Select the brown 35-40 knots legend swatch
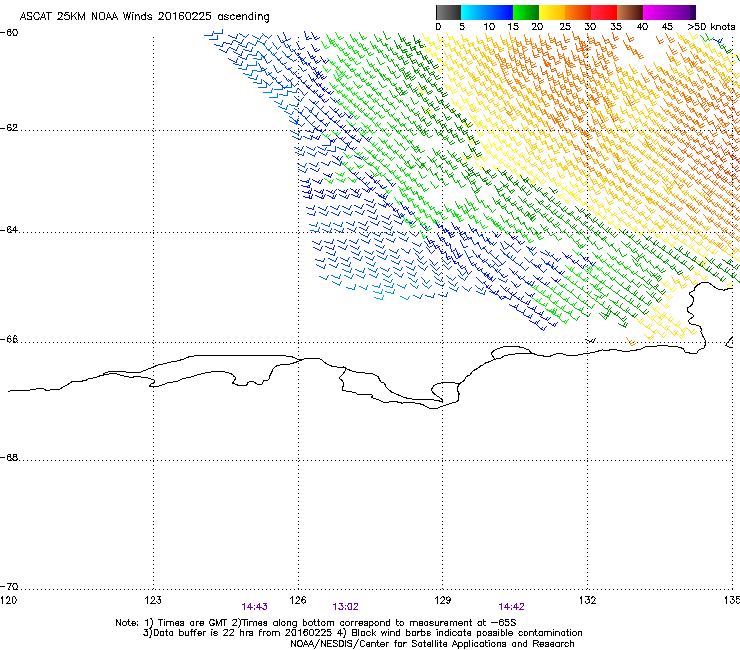The height and width of the screenshot is (650, 740). click(x=630, y=12)
